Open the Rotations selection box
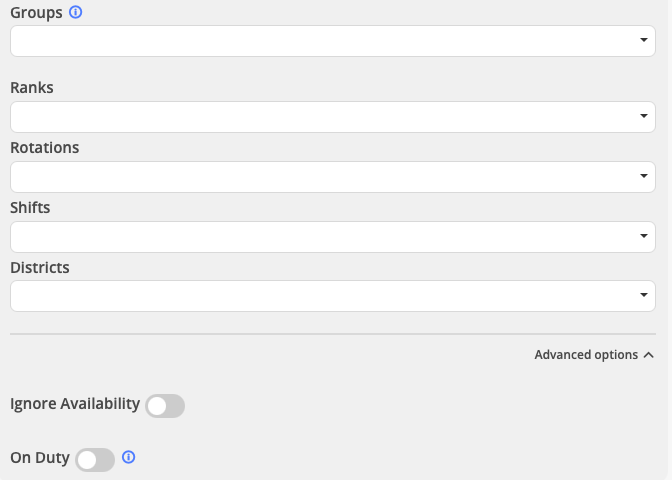The image size is (672, 480). (320, 177)
